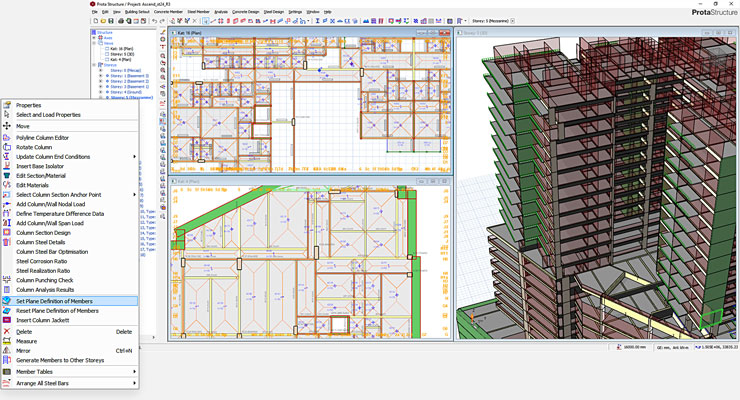Click the Column Section Design icon

point(7,232)
